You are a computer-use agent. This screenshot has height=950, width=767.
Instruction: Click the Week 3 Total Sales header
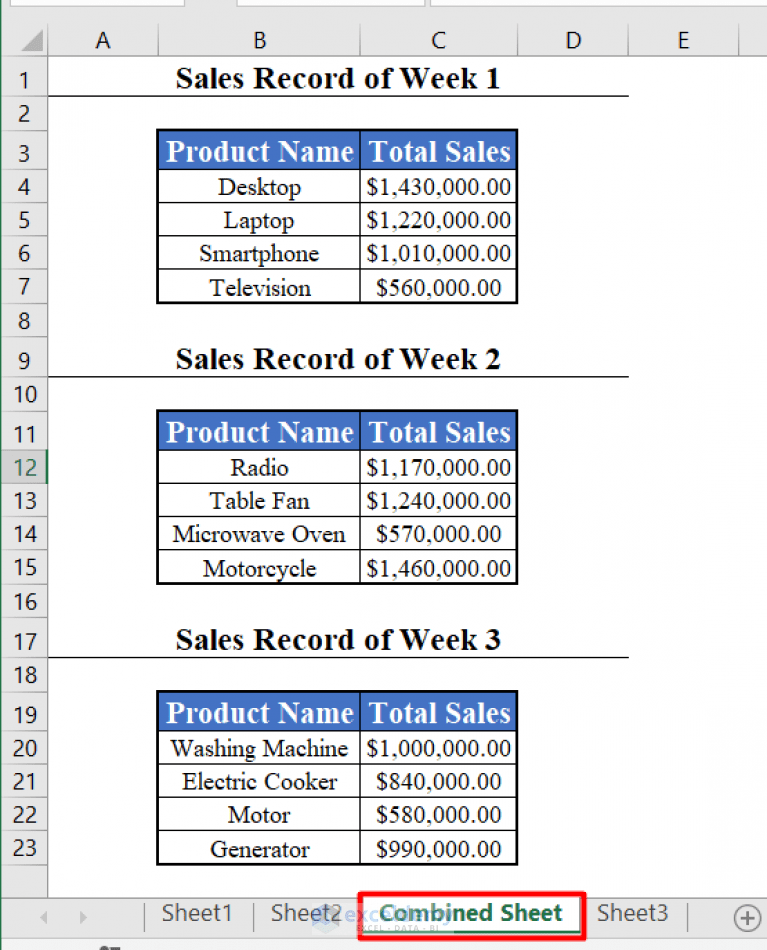click(439, 712)
